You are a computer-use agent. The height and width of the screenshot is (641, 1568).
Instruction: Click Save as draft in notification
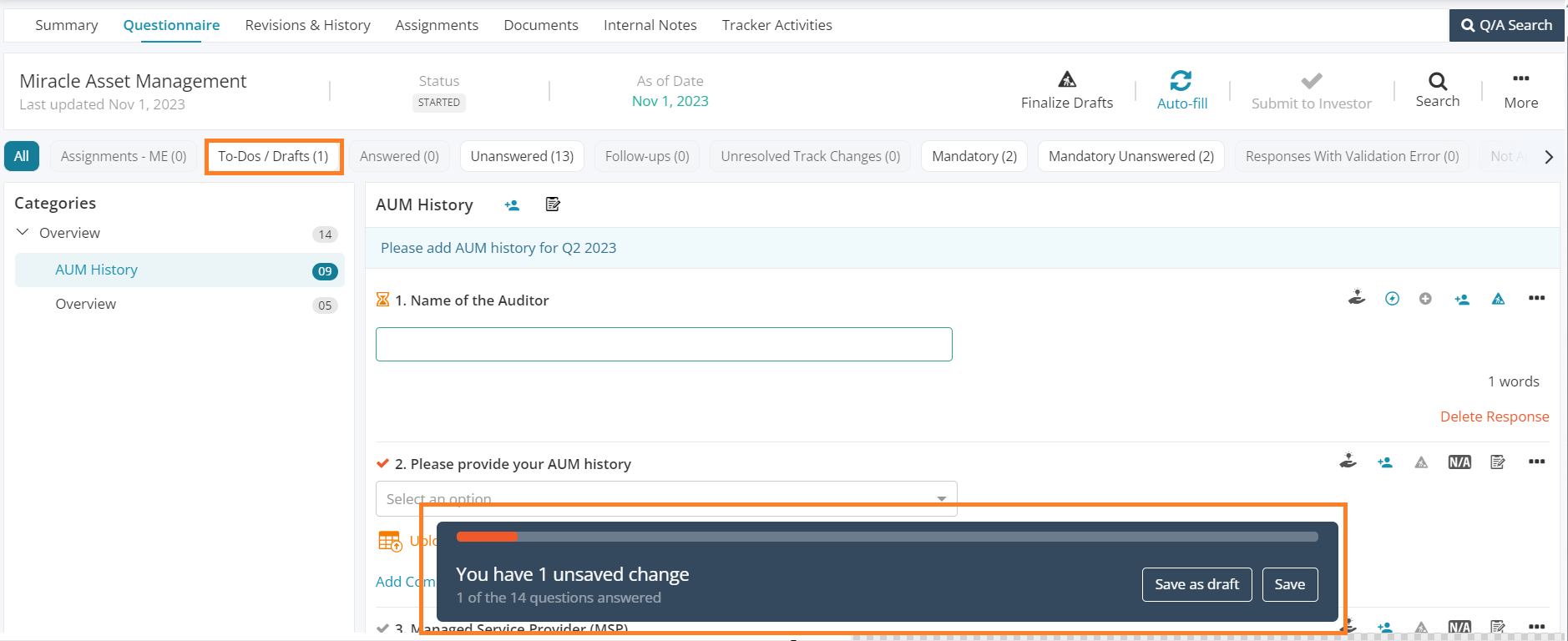1197,584
